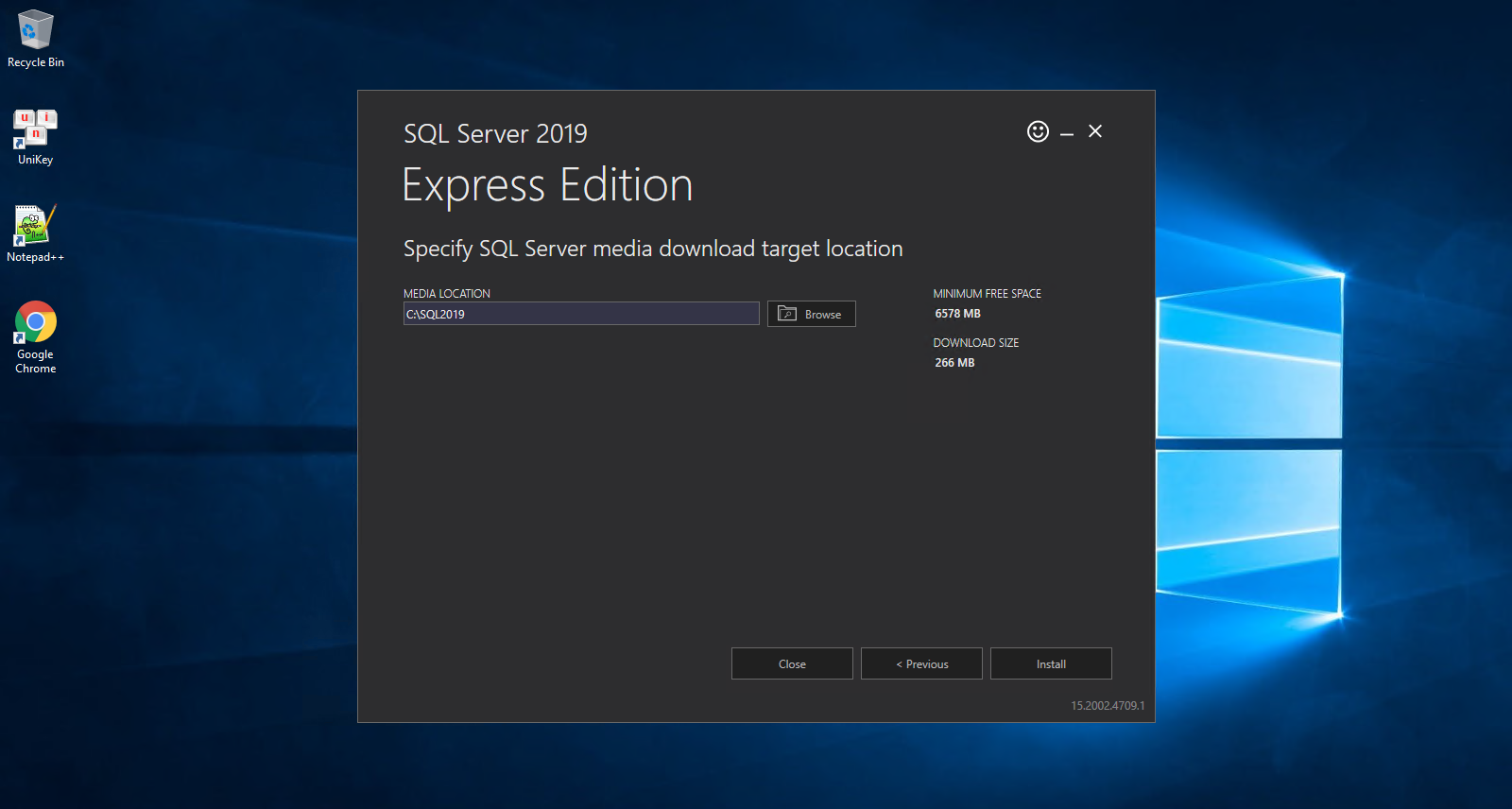Click the folder icon in Browse
Image resolution: width=1512 pixels, height=809 pixels.
click(x=787, y=314)
